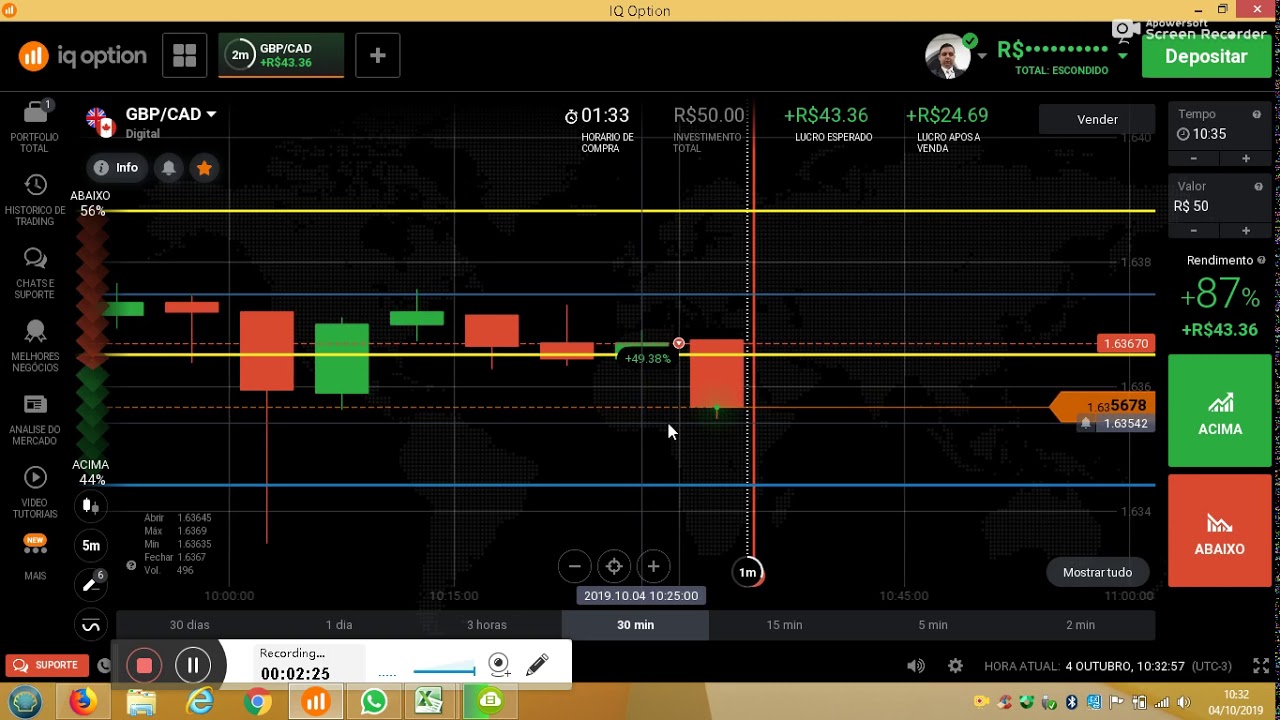Open Historico de Trading

pos(35,200)
